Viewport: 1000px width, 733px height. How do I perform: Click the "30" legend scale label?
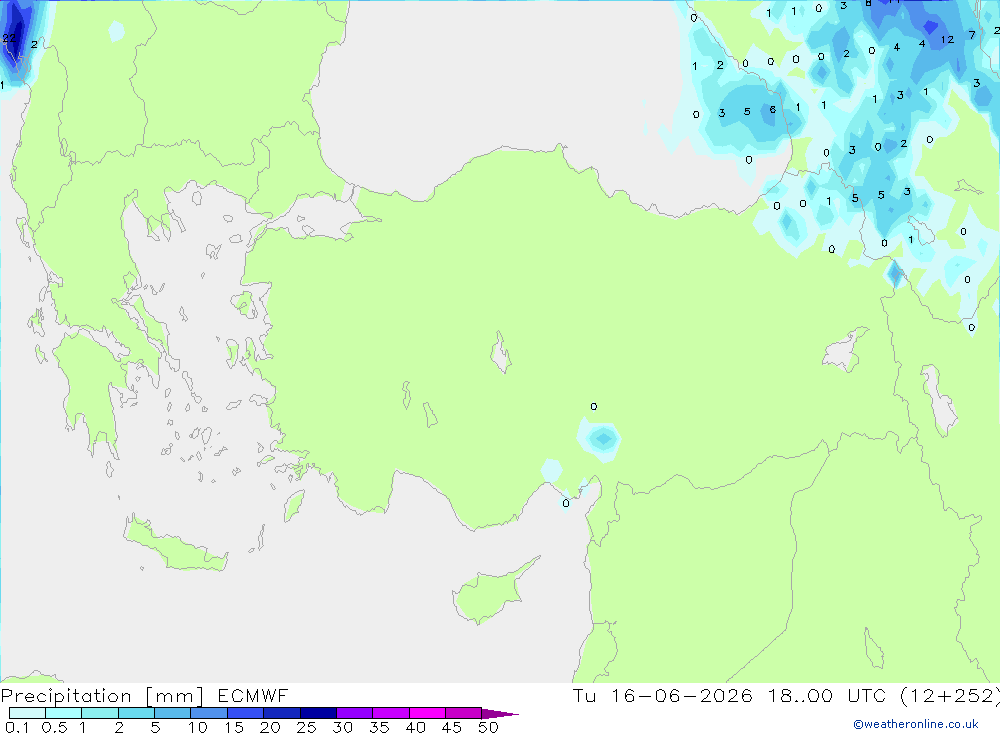(342, 727)
